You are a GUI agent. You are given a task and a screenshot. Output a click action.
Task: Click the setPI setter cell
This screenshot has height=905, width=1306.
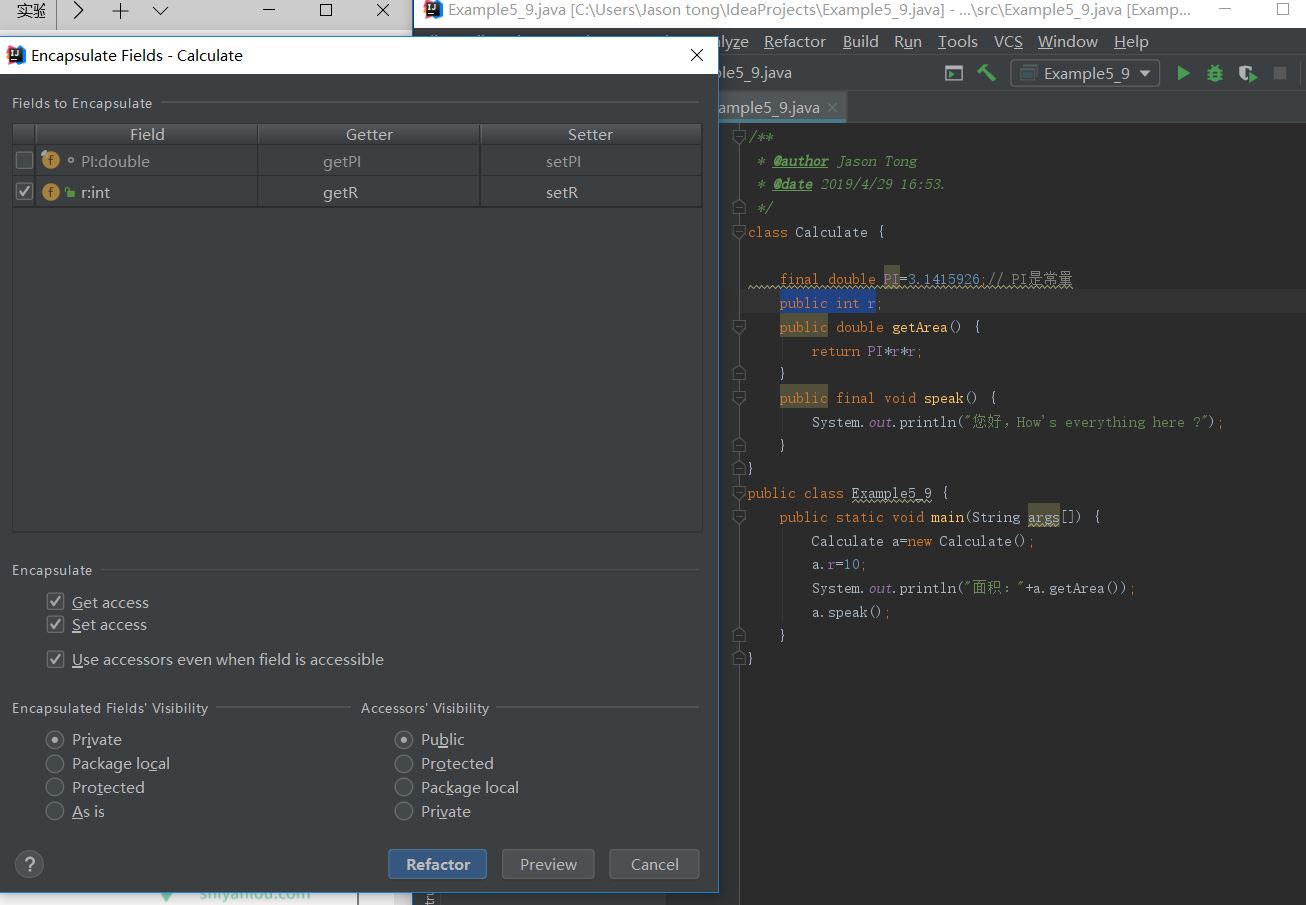point(590,161)
